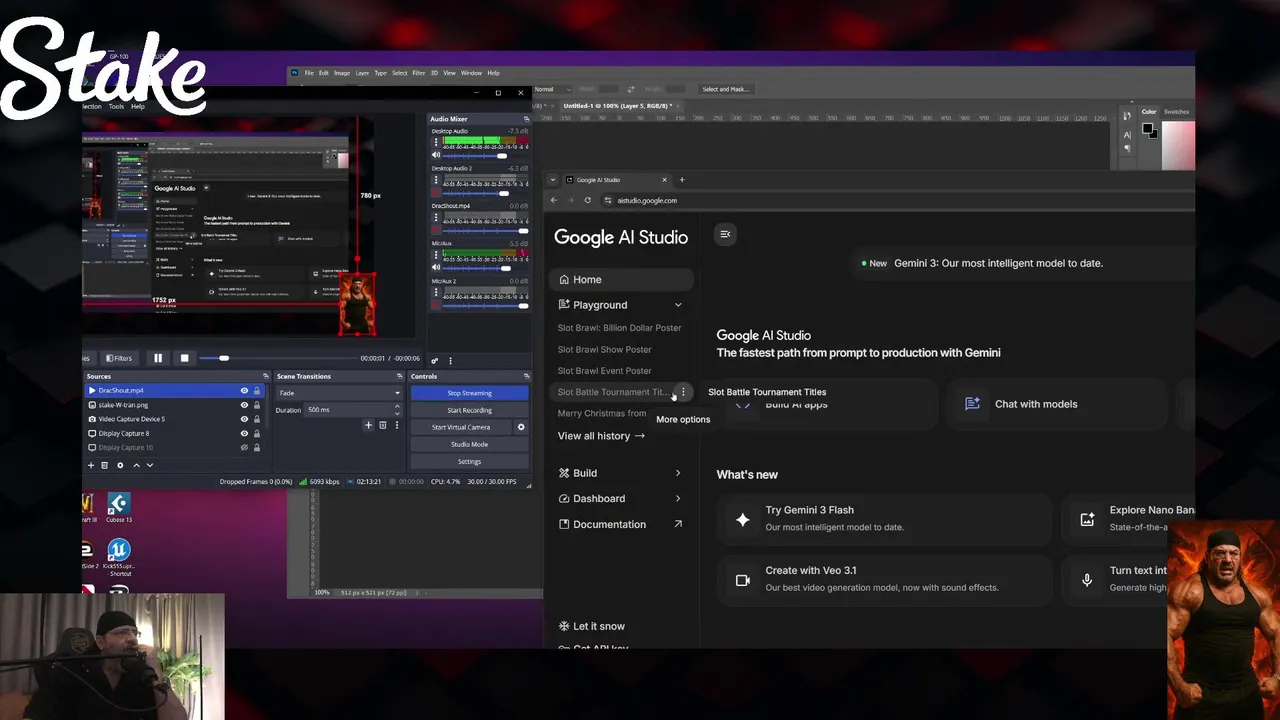Viewport: 1280px width, 720px height.
Task: Unlock stake-W-tran.png source lock icon
Action: pos(256,405)
